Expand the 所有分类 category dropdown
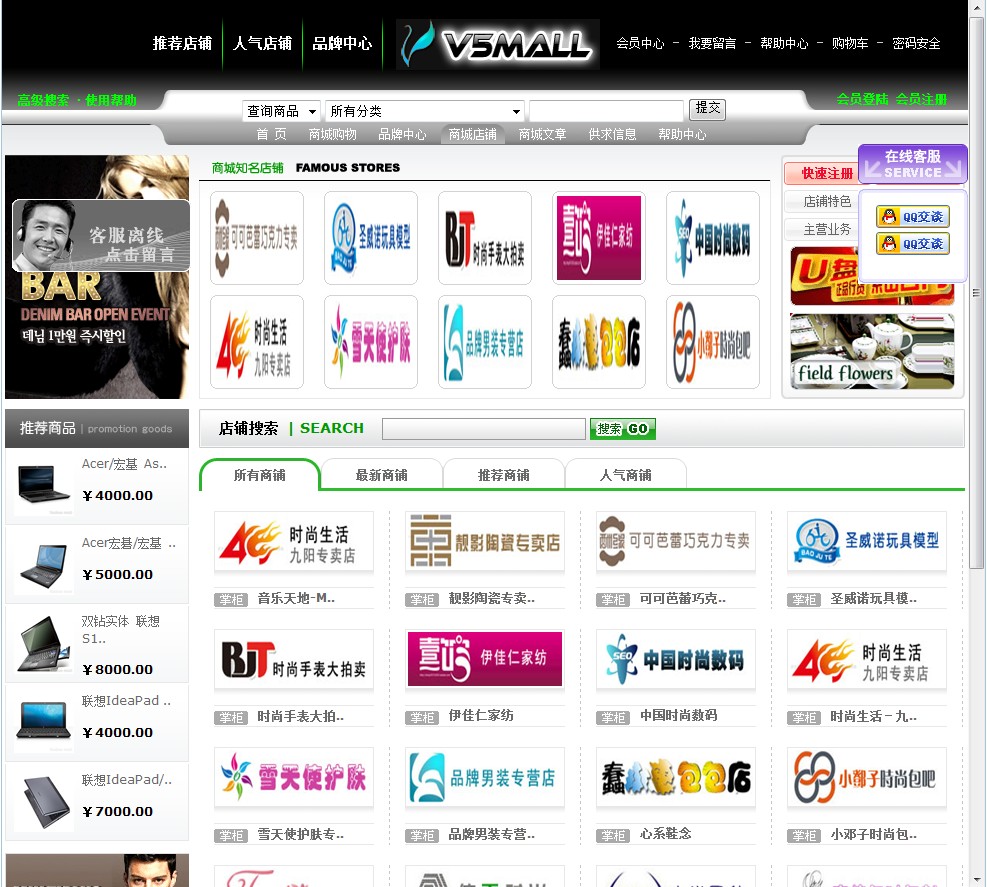This screenshot has width=987, height=887. pyautogui.click(x=424, y=111)
